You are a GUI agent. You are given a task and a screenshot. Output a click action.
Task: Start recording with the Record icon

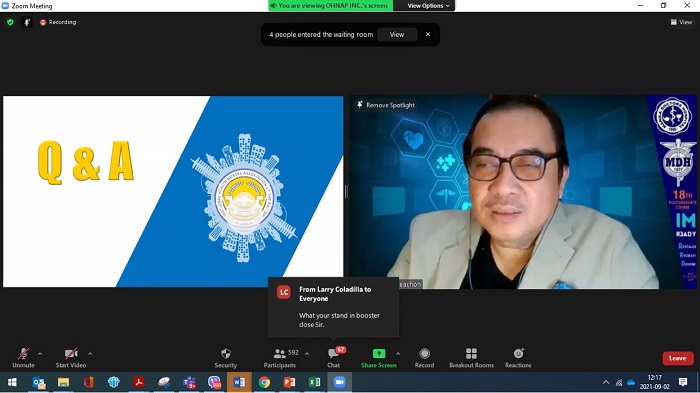(425, 354)
